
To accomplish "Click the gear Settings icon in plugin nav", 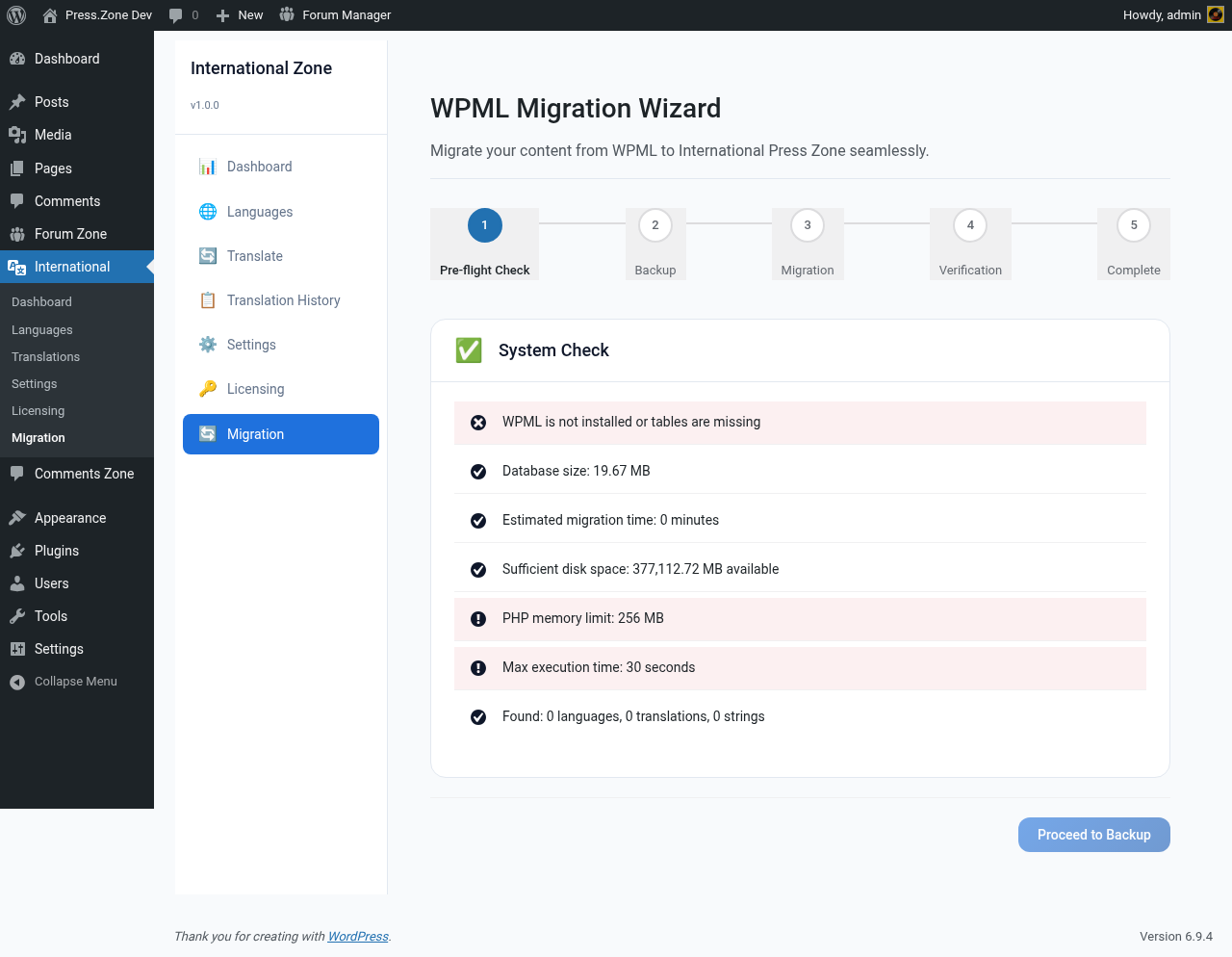I will (x=208, y=345).
